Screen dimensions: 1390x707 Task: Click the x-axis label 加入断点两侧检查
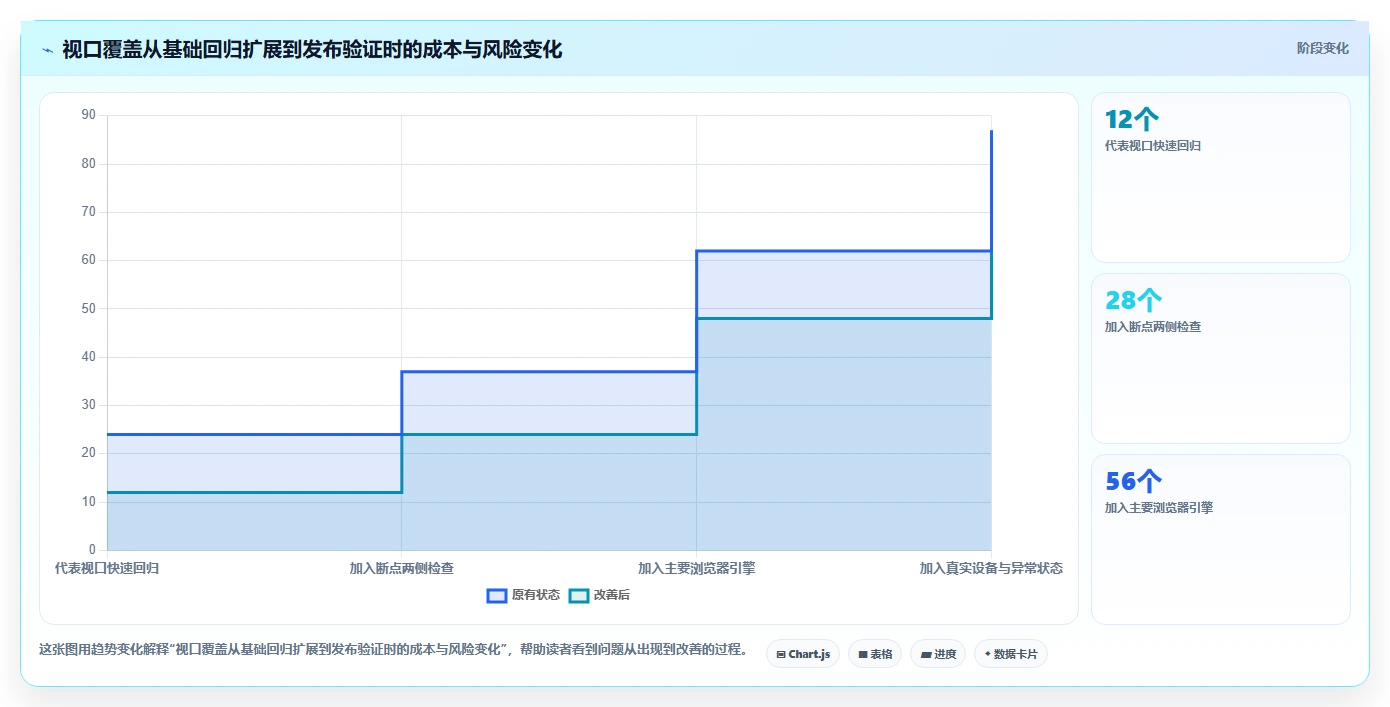pos(402,568)
